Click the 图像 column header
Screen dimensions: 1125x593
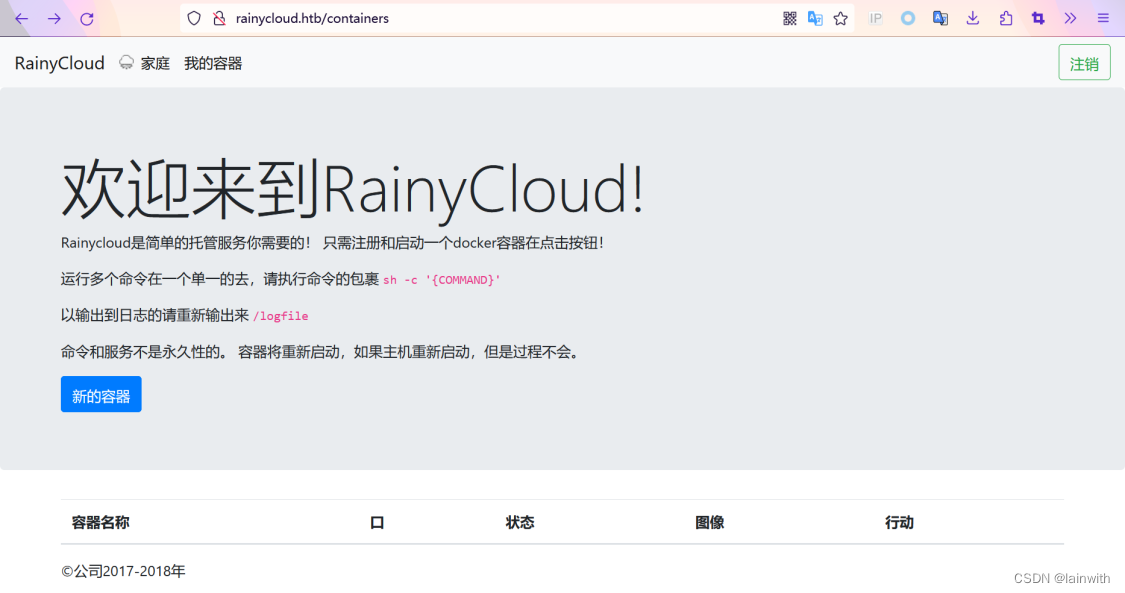coord(710,523)
